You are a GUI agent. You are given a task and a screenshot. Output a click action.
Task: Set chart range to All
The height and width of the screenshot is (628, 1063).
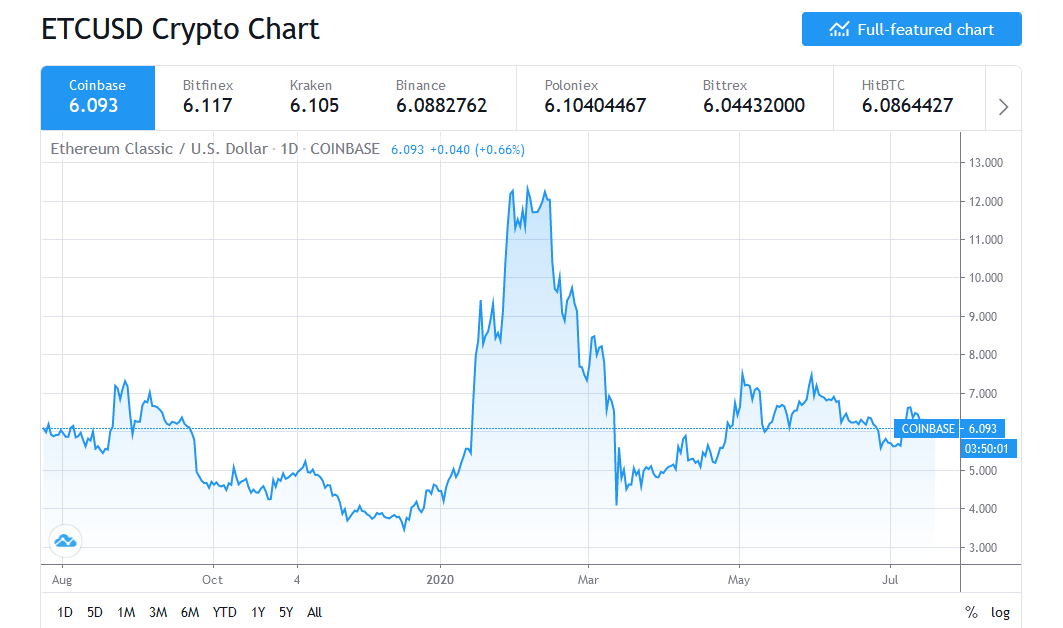click(x=315, y=612)
